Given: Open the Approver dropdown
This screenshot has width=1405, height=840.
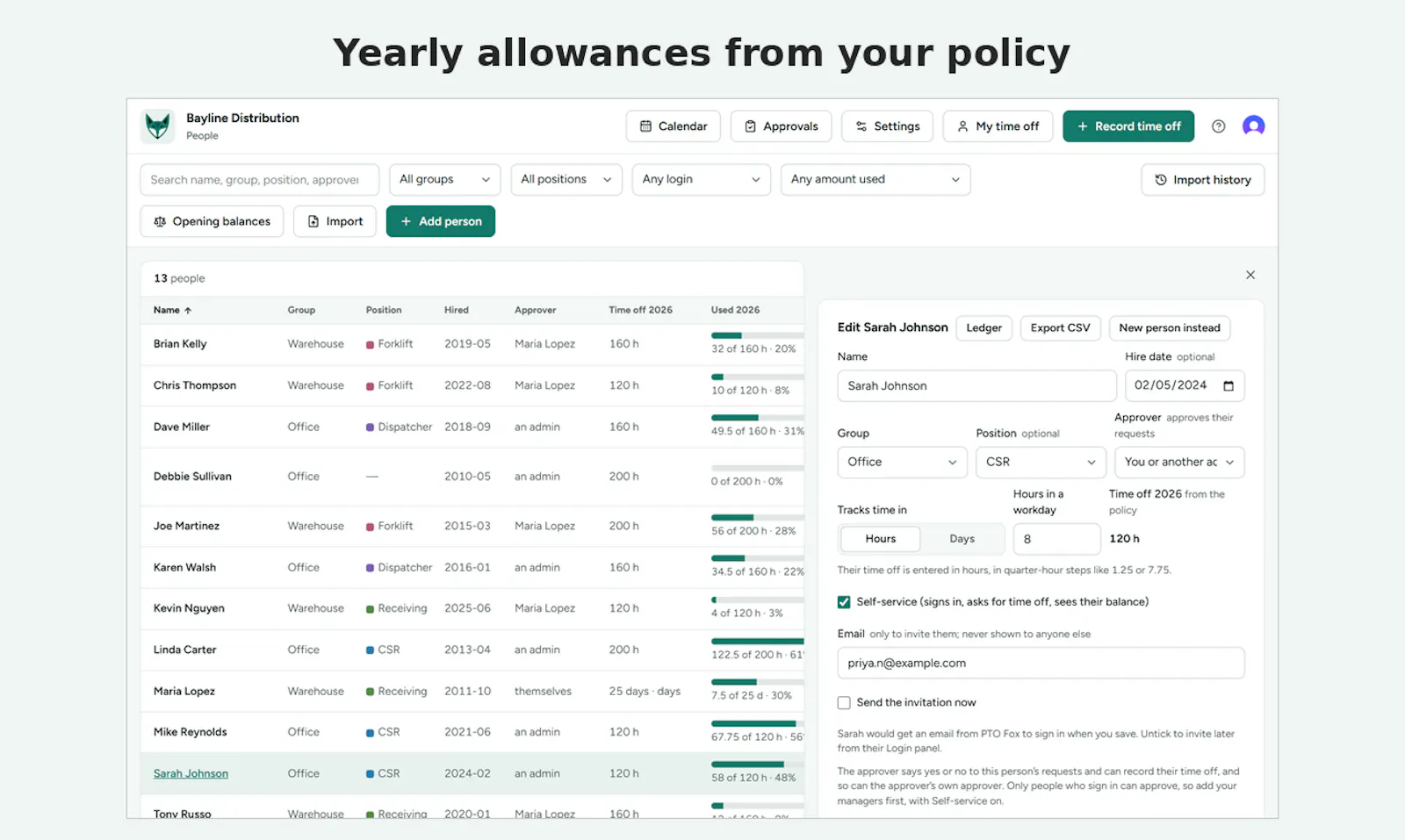Looking at the screenshot, I should point(1179,462).
